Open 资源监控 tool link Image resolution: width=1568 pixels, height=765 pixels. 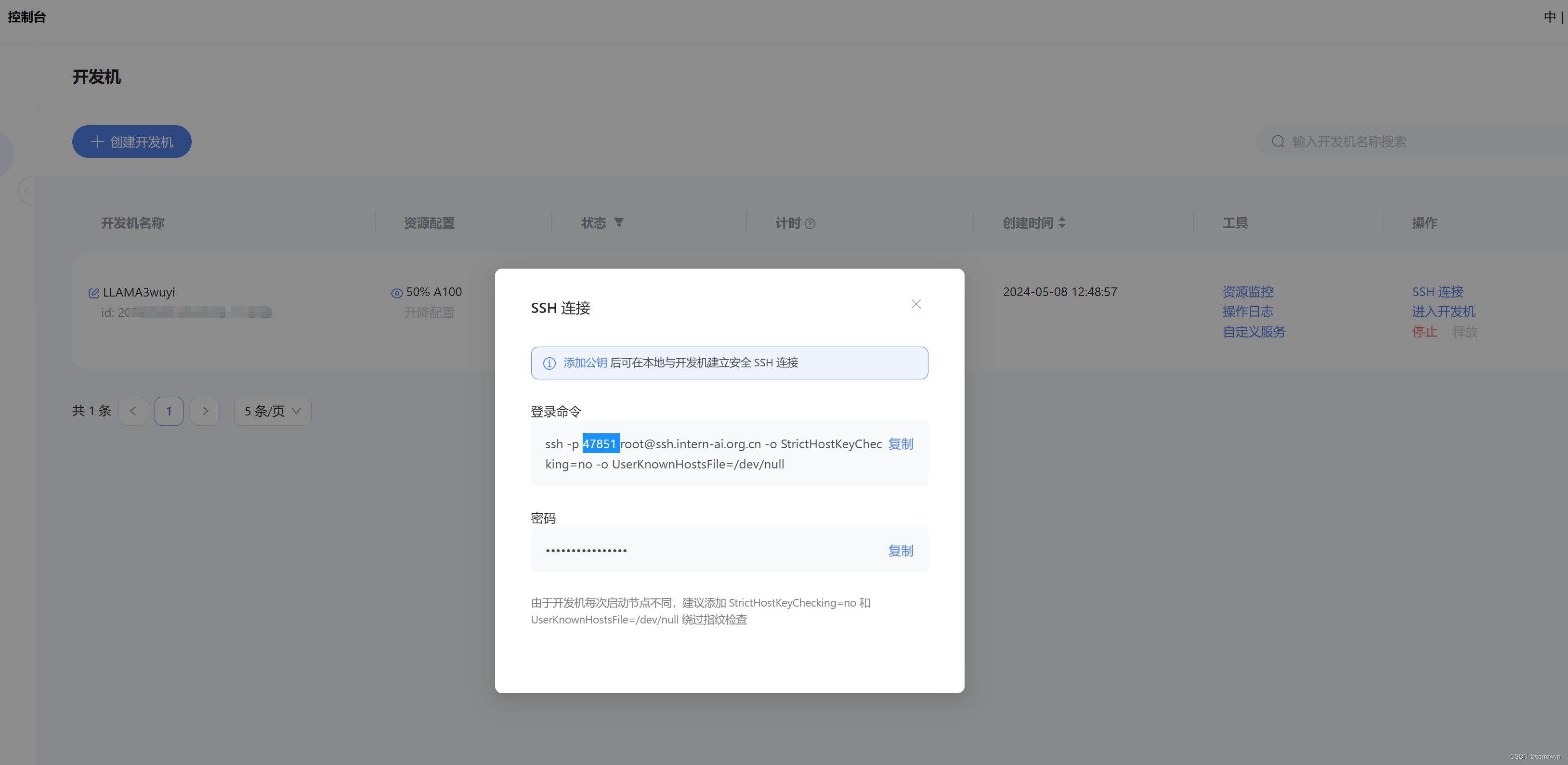pos(1247,292)
